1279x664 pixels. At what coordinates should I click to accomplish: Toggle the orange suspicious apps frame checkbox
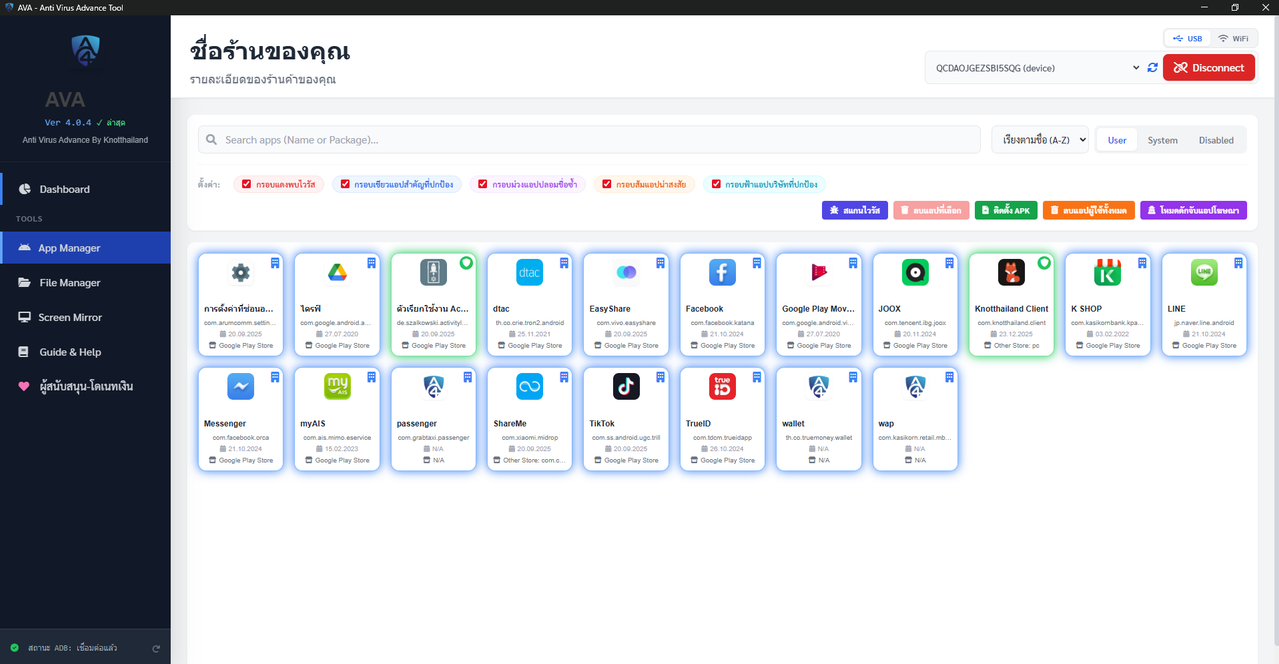607,184
